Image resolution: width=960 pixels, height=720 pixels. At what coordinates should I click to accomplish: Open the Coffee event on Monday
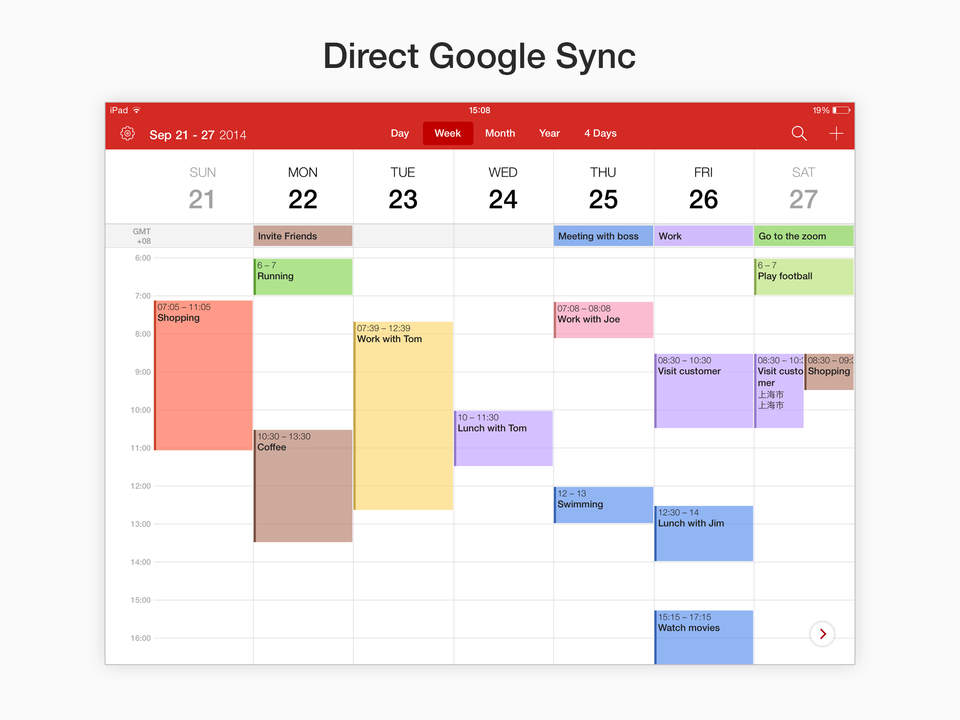pyautogui.click(x=303, y=486)
